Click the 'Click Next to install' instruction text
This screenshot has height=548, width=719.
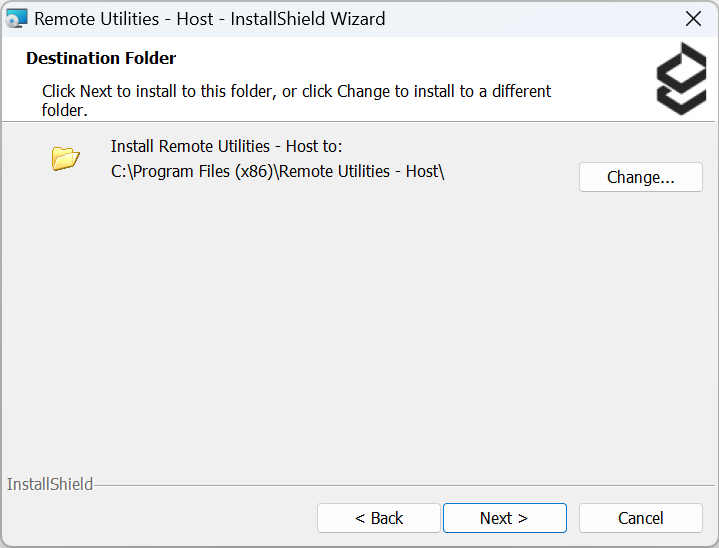[296, 91]
